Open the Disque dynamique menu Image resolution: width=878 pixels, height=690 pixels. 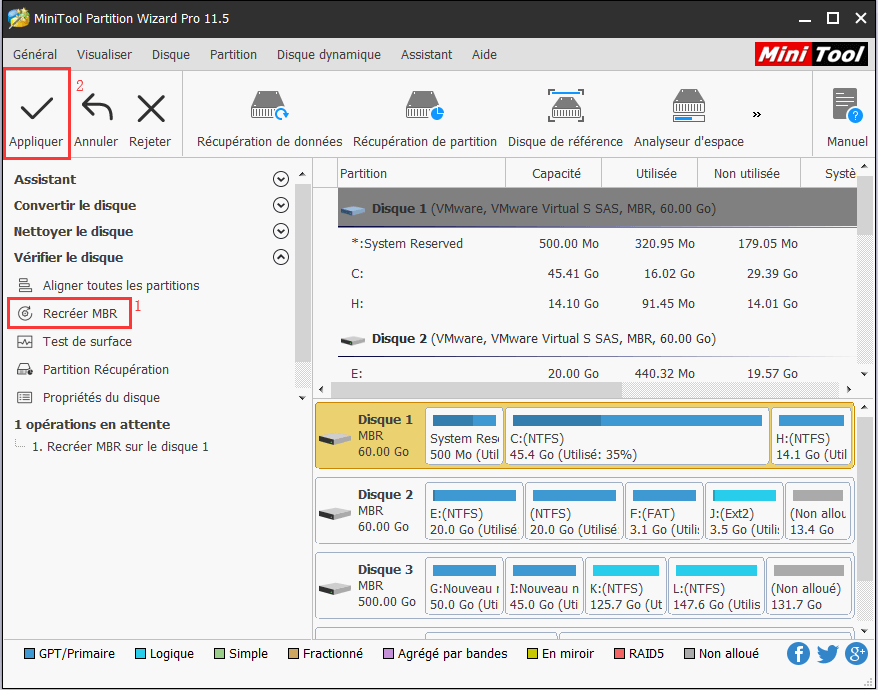pos(329,54)
